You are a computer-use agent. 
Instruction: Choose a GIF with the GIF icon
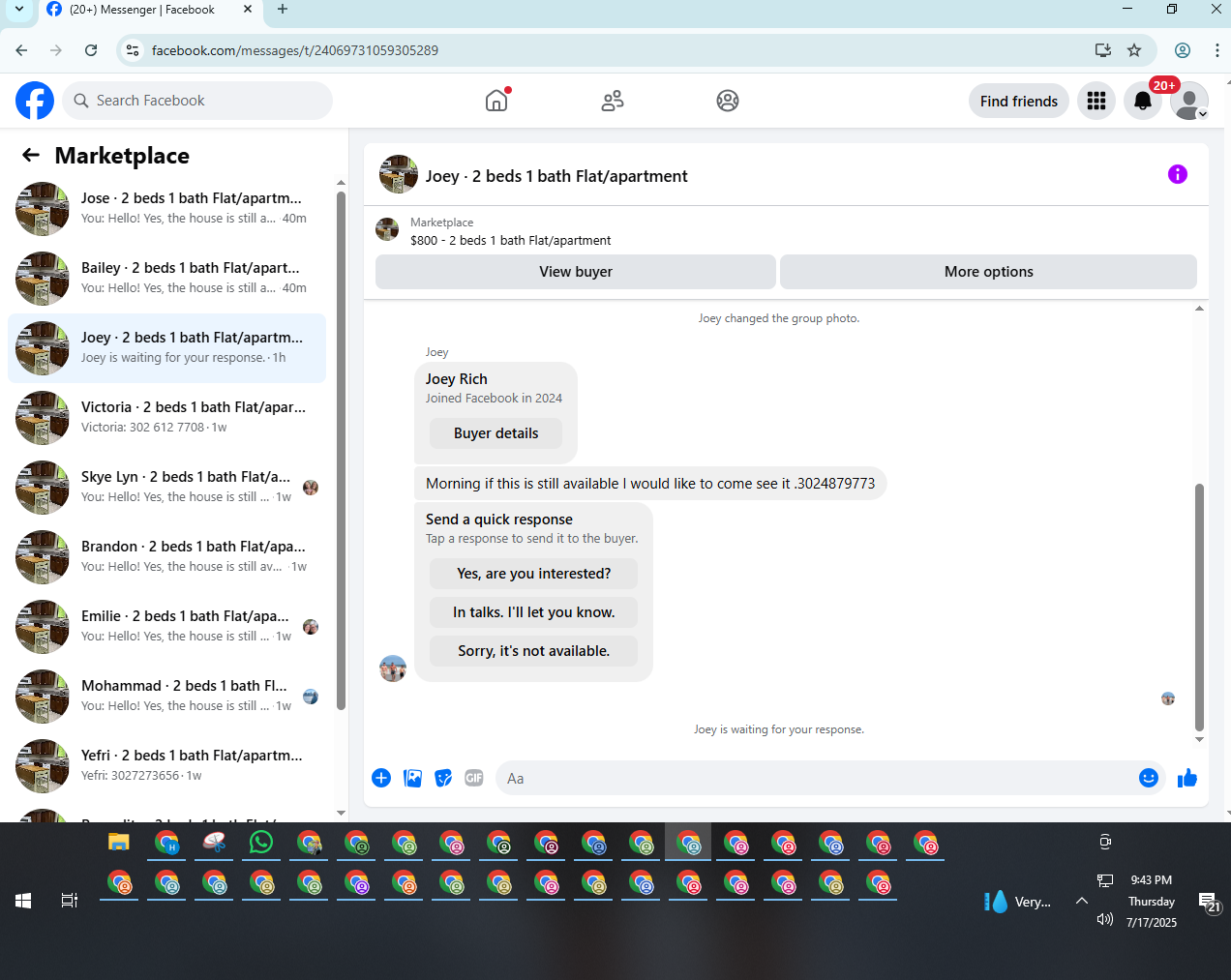point(474,778)
